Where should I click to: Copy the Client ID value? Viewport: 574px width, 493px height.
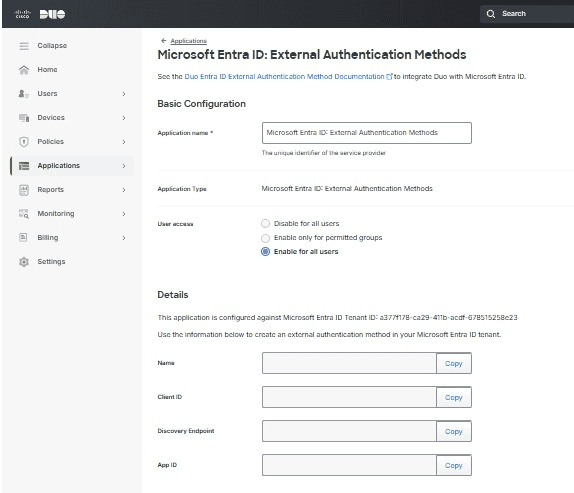pyautogui.click(x=454, y=397)
